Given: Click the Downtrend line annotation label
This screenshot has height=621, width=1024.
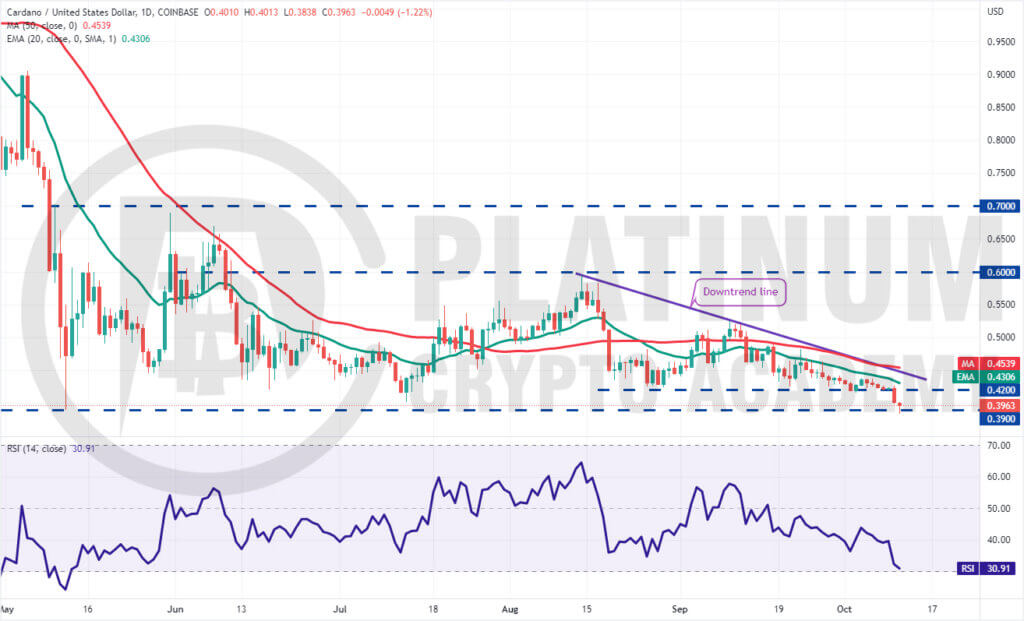Looking at the screenshot, I should 740,292.
